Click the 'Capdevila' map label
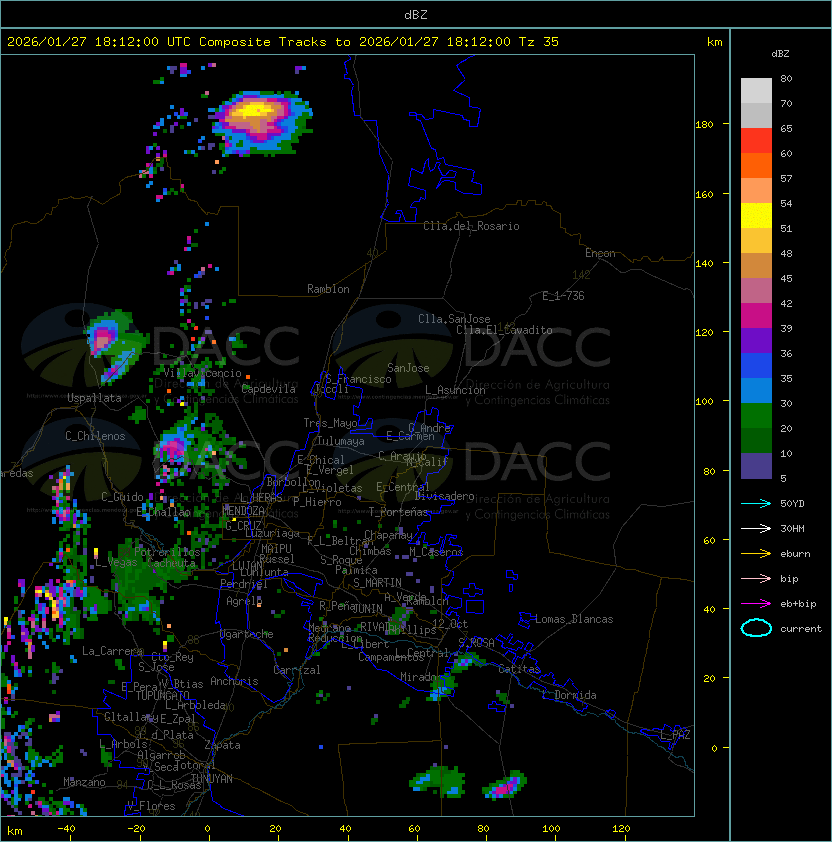The height and width of the screenshot is (842, 832). 269,389
